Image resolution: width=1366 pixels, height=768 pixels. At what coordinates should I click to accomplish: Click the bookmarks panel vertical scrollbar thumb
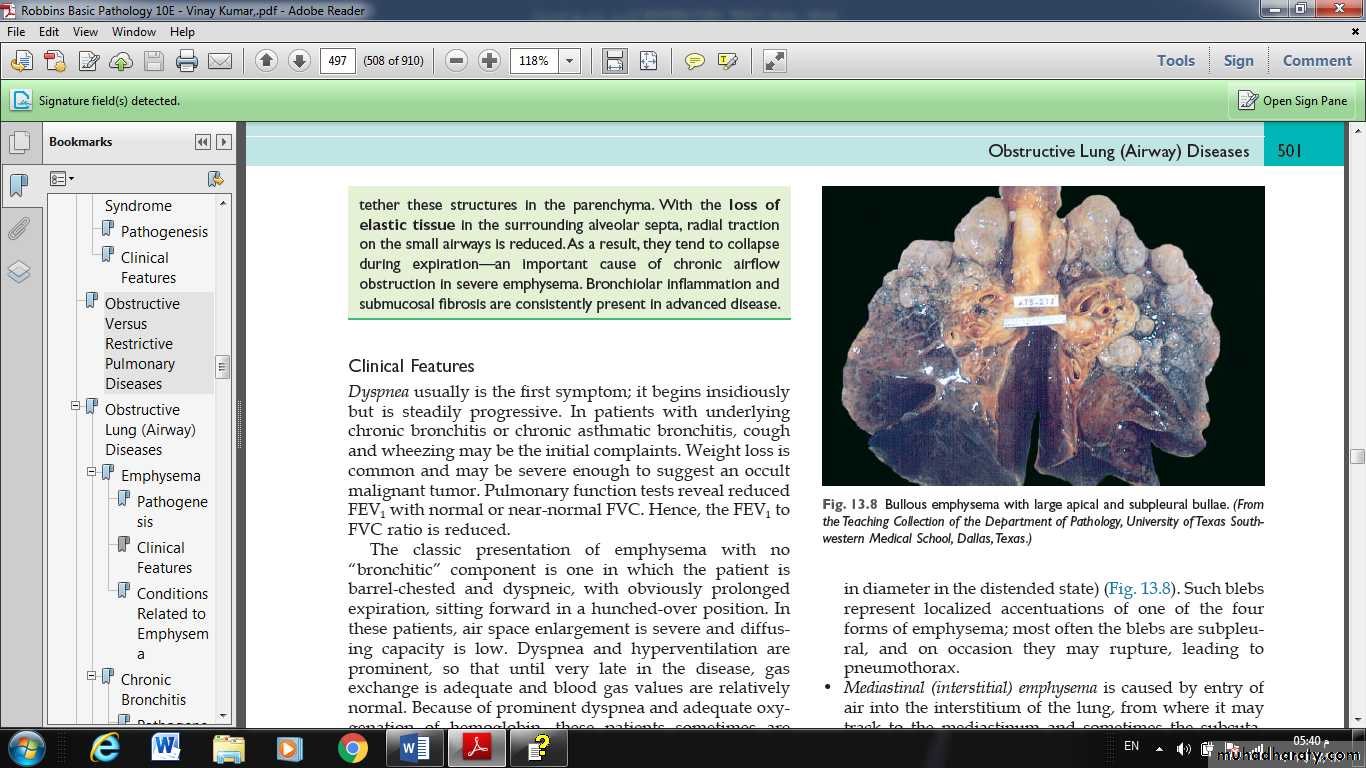(x=223, y=367)
